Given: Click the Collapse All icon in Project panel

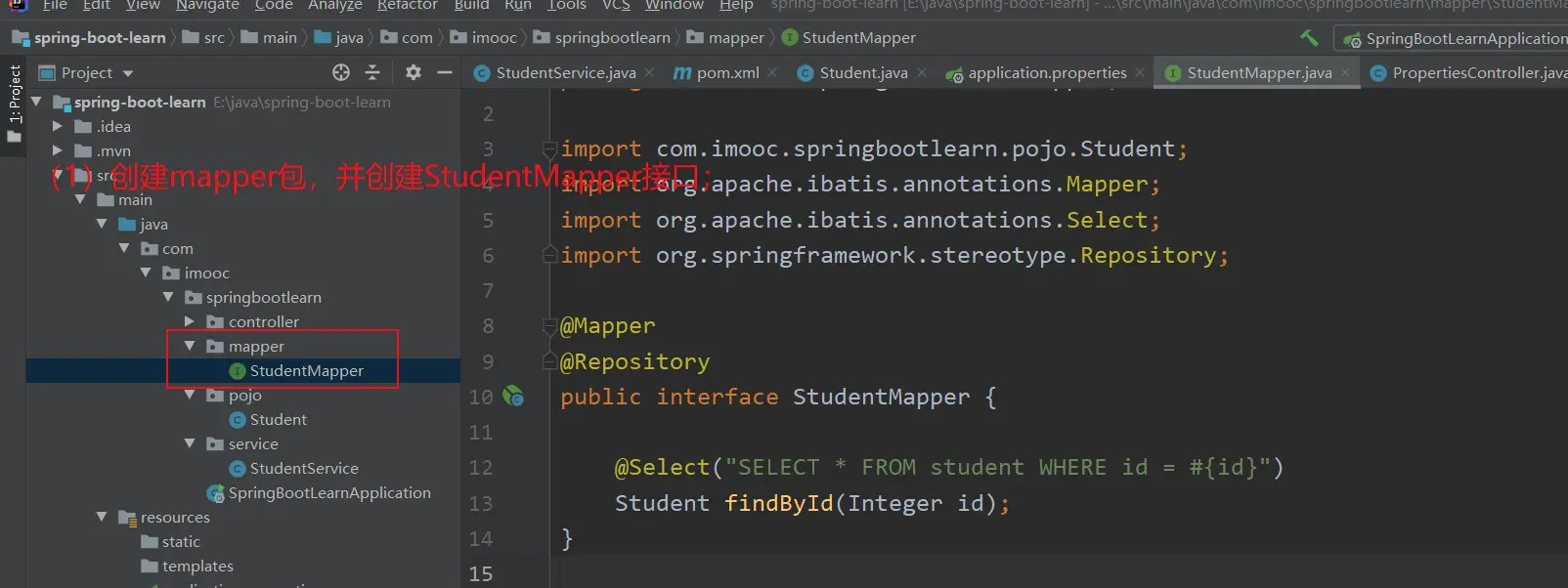Looking at the screenshot, I should click(372, 72).
